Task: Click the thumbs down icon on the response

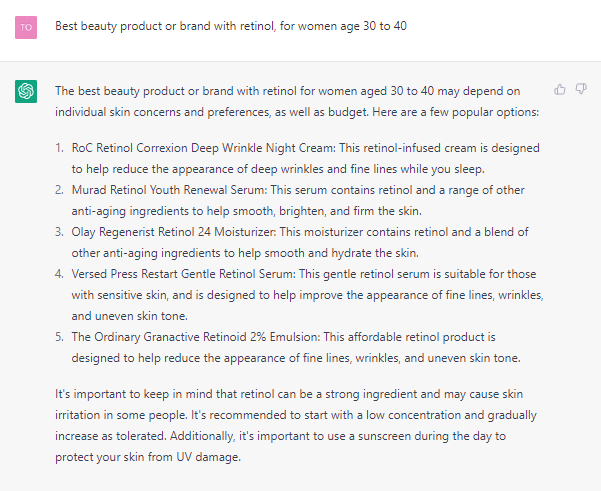Action: 580,90
